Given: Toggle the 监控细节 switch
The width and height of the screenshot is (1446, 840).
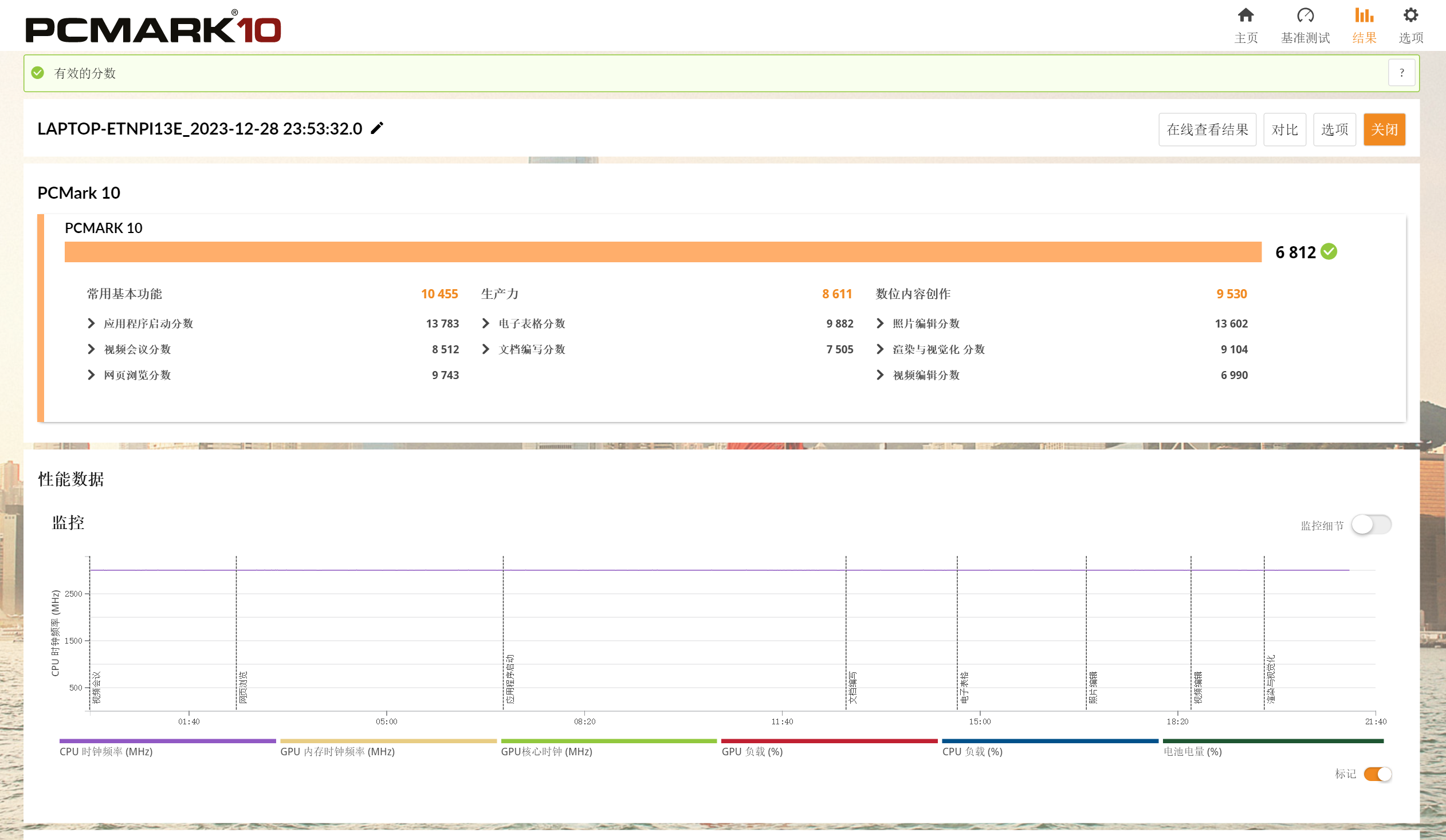Looking at the screenshot, I should (x=1371, y=524).
